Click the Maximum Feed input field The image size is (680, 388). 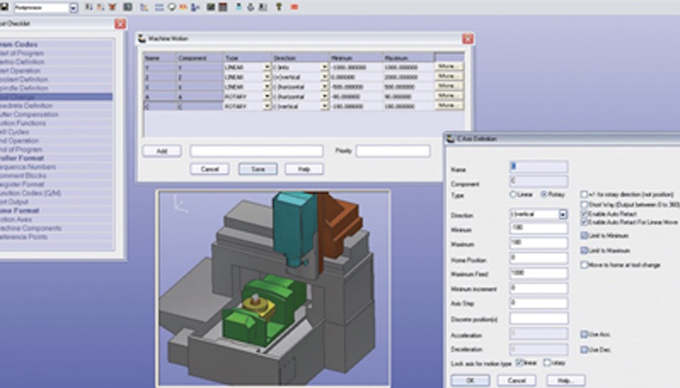coord(538,273)
